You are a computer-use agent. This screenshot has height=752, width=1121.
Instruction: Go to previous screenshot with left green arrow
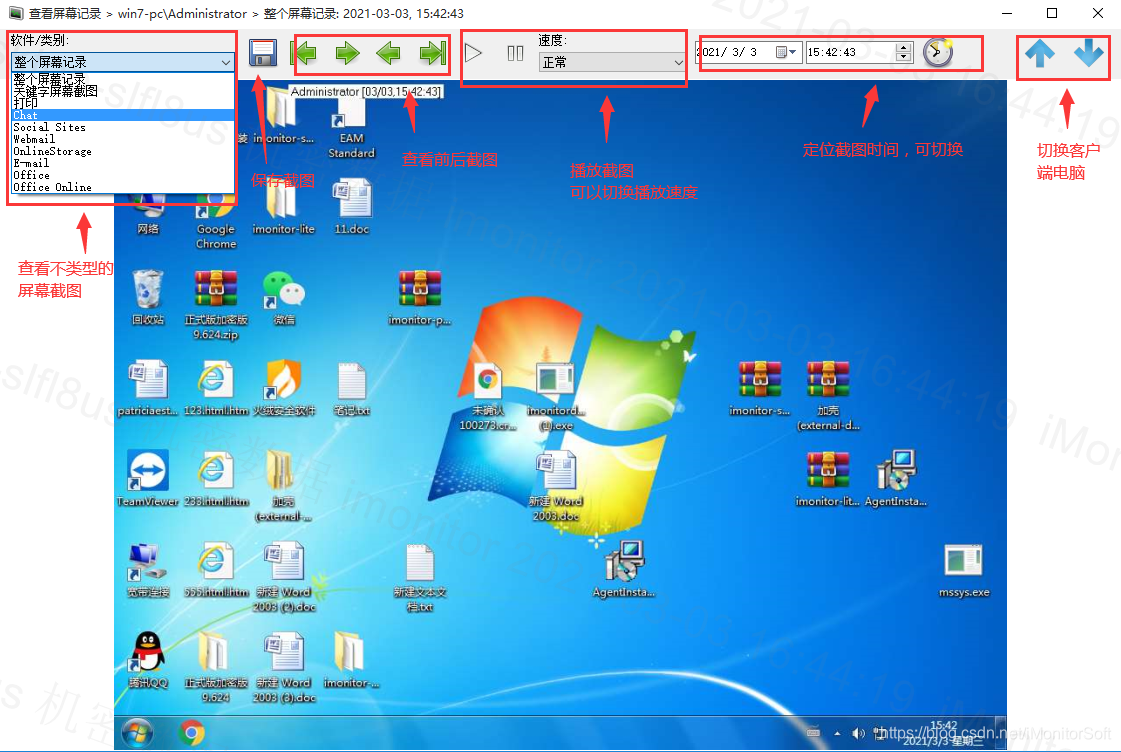tap(388, 53)
